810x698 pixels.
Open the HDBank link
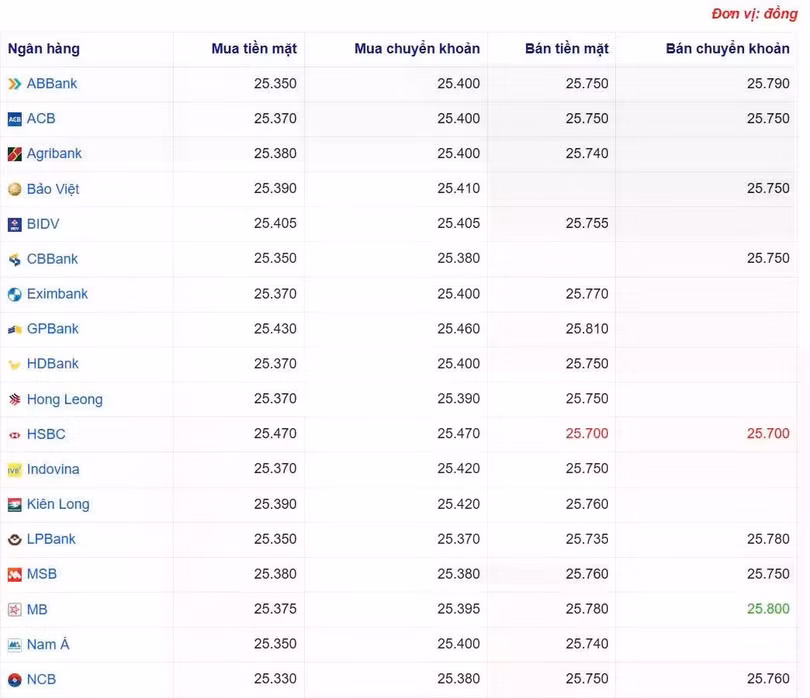coord(52,364)
